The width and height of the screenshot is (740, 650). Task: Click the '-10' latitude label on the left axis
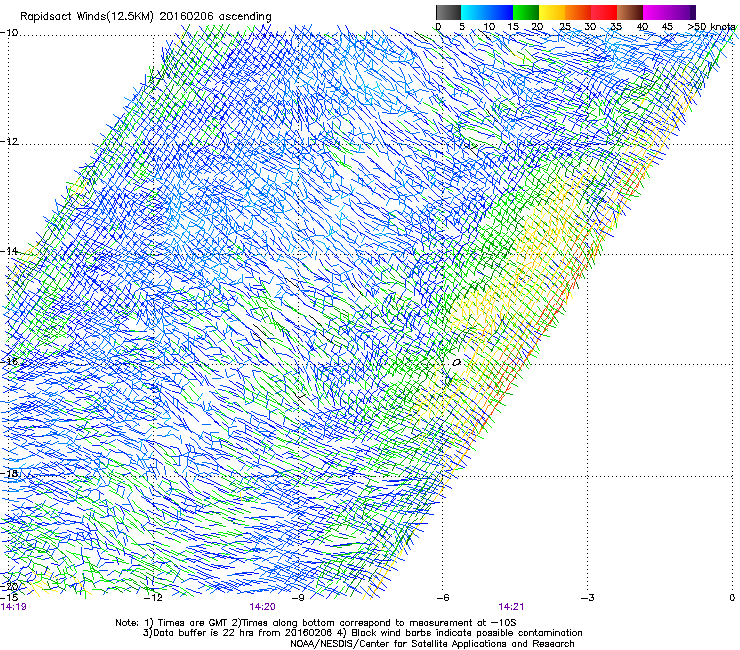(9, 33)
